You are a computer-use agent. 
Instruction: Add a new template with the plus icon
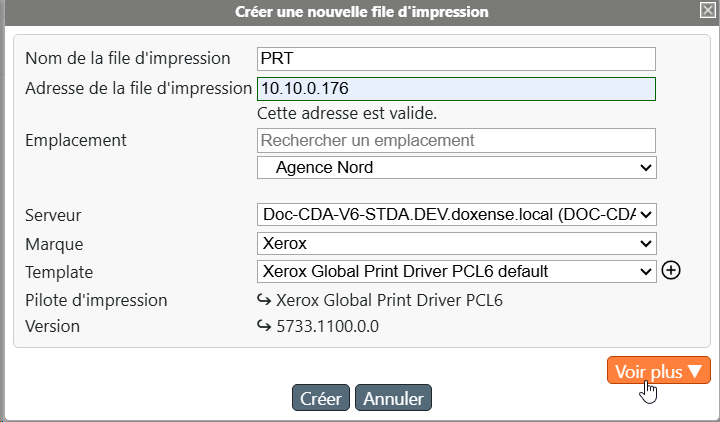(x=672, y=271)
